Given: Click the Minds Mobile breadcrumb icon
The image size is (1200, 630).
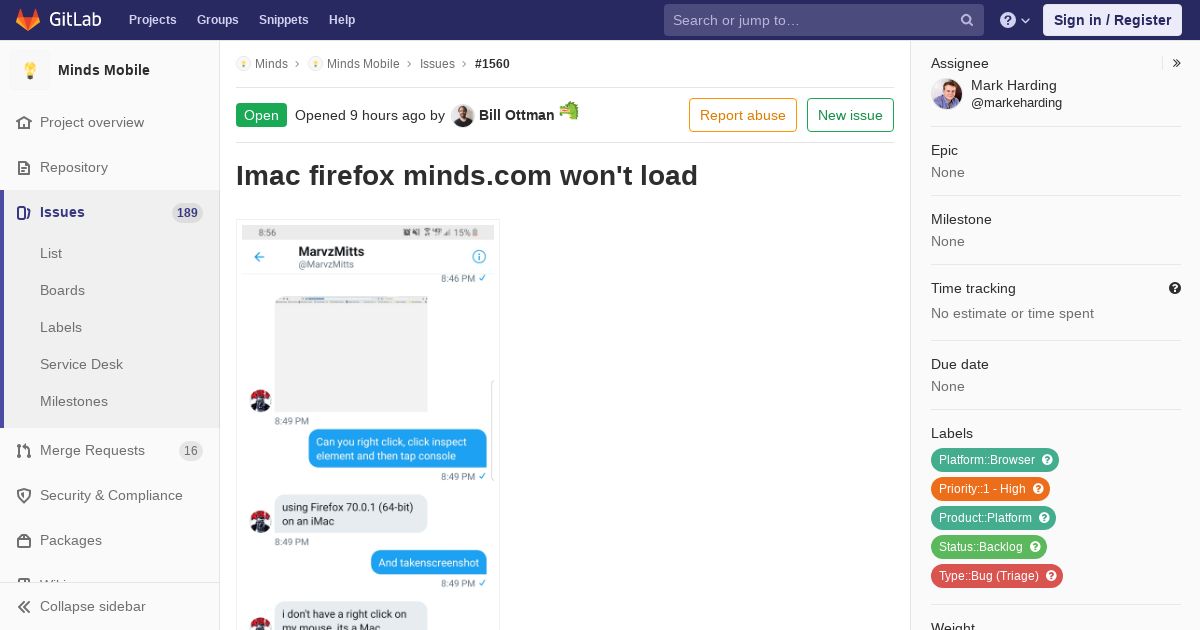Looking at the screenshot, I should point(315,63).
